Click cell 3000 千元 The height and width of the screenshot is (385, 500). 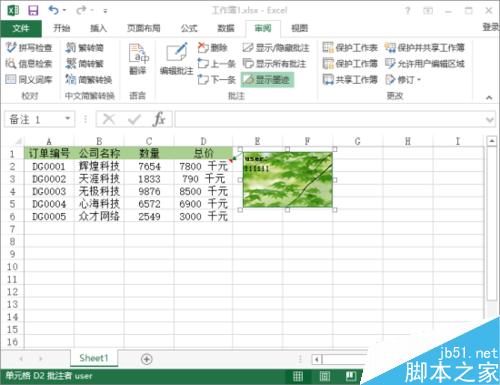click(203, 217)
